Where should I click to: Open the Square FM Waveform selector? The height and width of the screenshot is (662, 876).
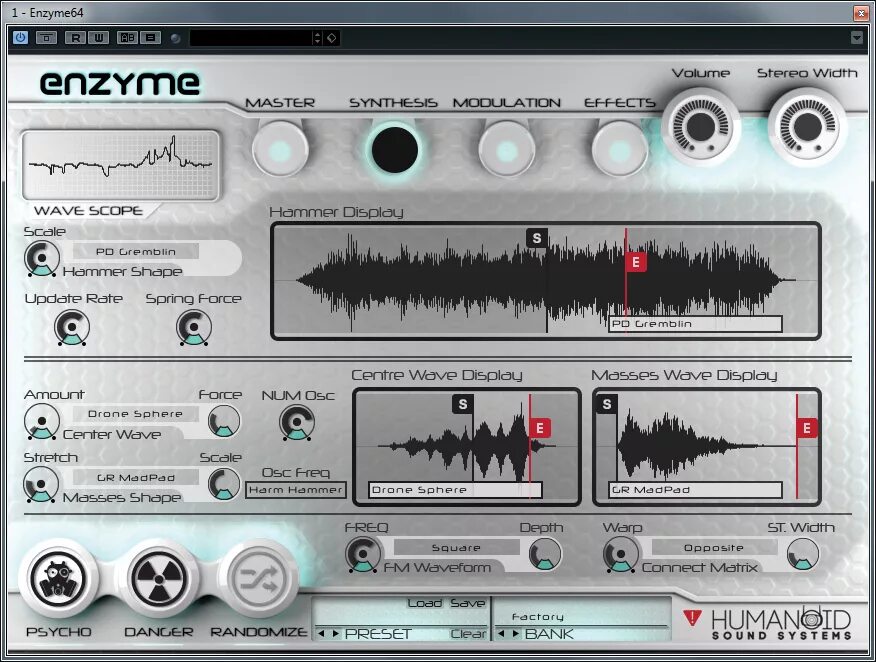tap(456, 547)
